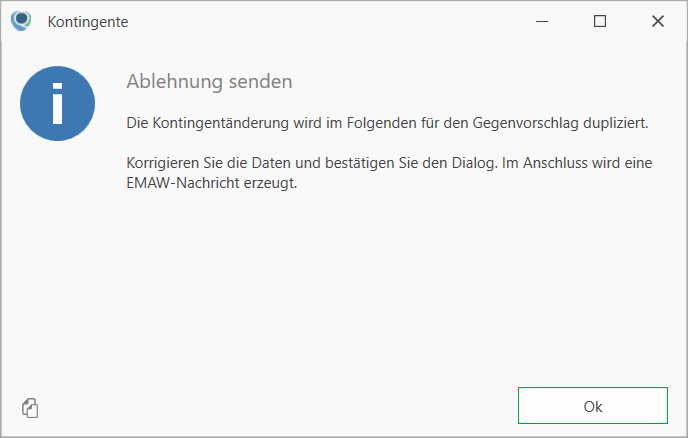Click the word Korrigieren in the second paragraph
This screenshot has height=438, width=688.
click(162, 163)
